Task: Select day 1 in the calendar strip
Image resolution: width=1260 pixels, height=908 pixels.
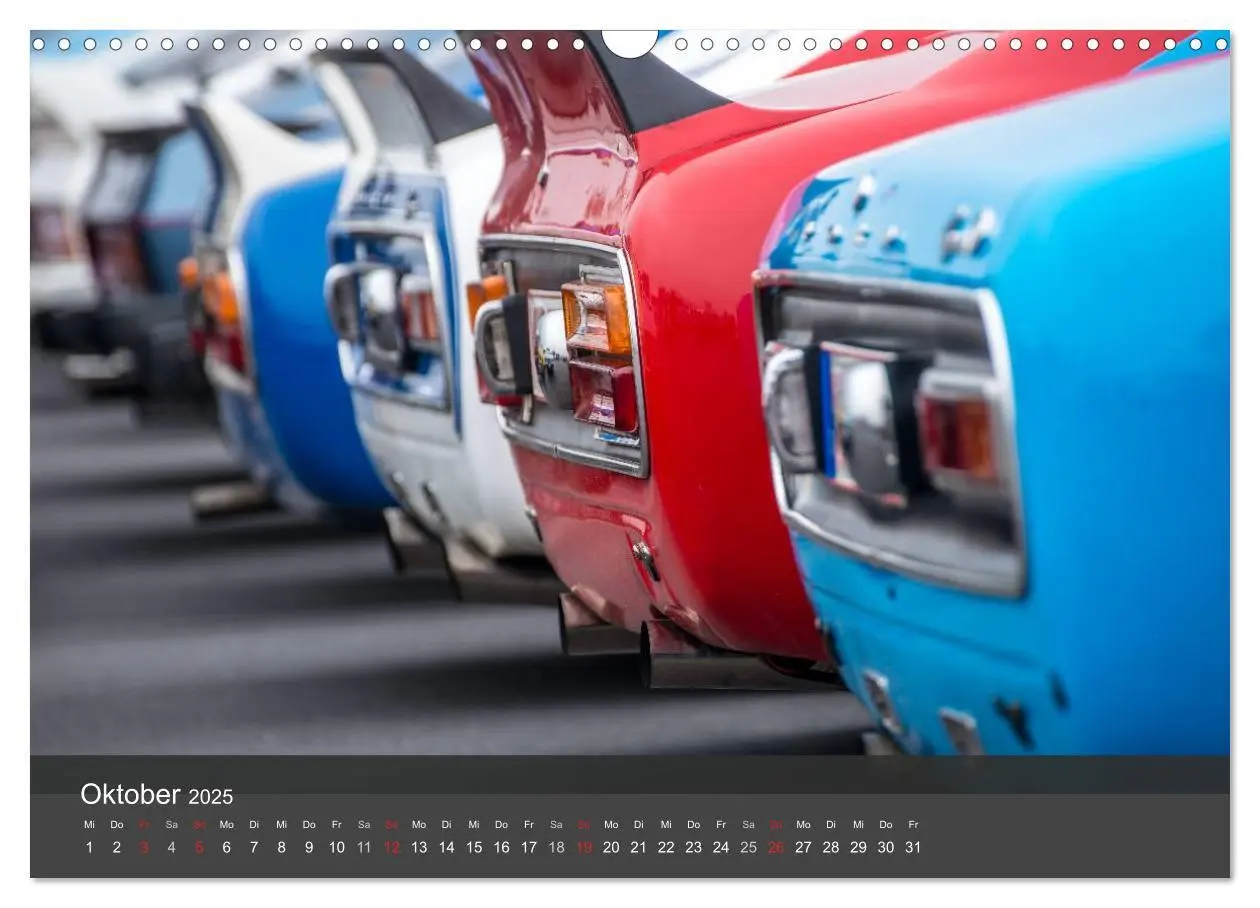Action: tap(89, 847)
